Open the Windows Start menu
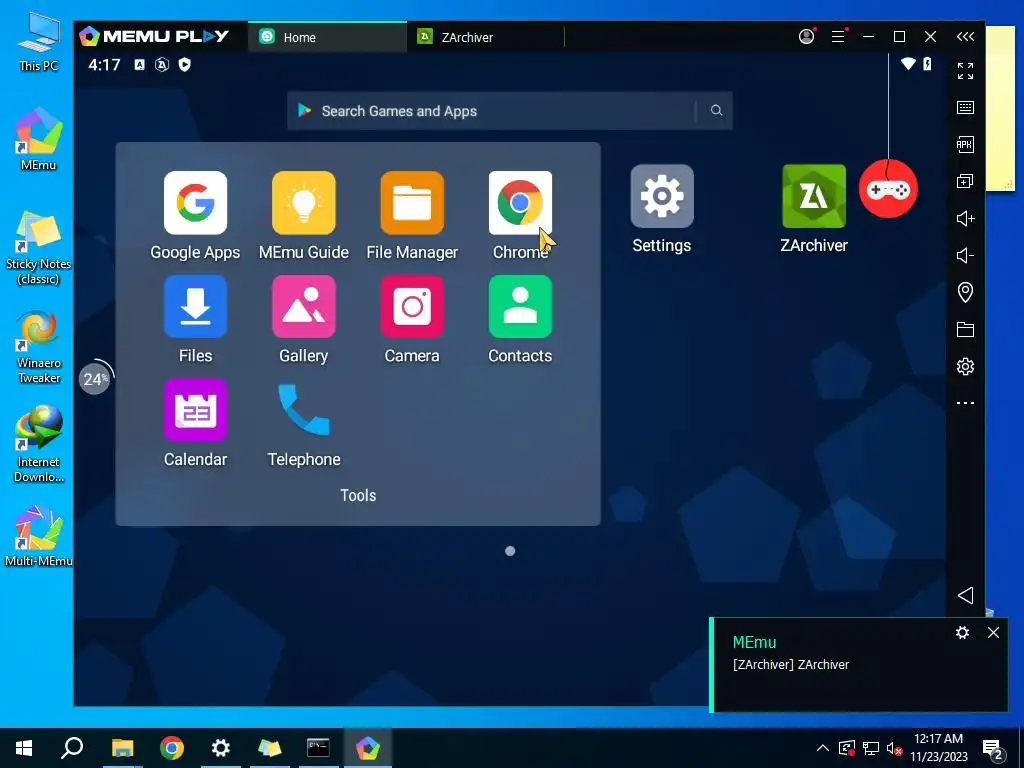 (x=24, y=748)
